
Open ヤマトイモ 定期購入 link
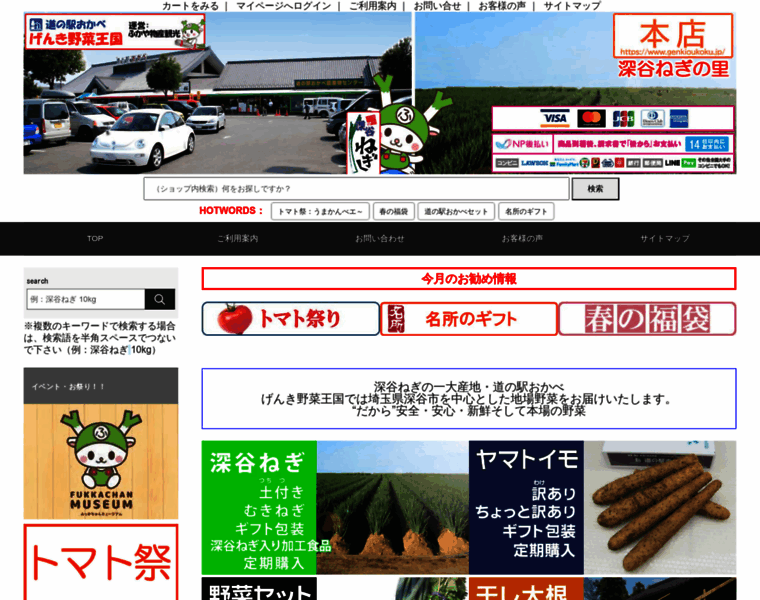point(544,551)
